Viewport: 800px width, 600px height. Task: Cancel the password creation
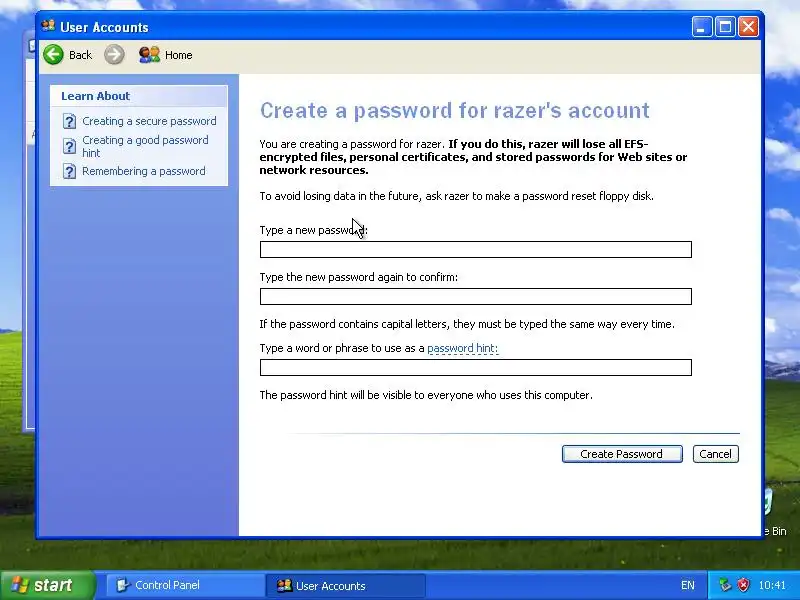pos(715,454)
